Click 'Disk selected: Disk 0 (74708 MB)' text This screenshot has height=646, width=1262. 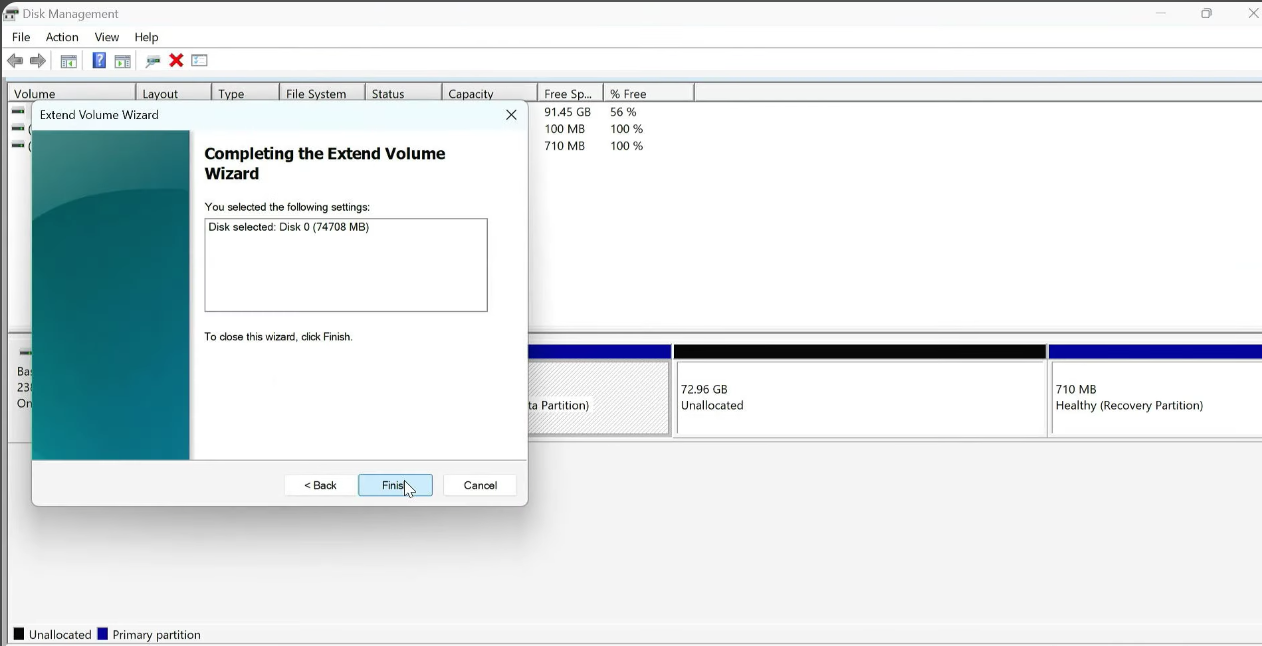coord(289,227)
